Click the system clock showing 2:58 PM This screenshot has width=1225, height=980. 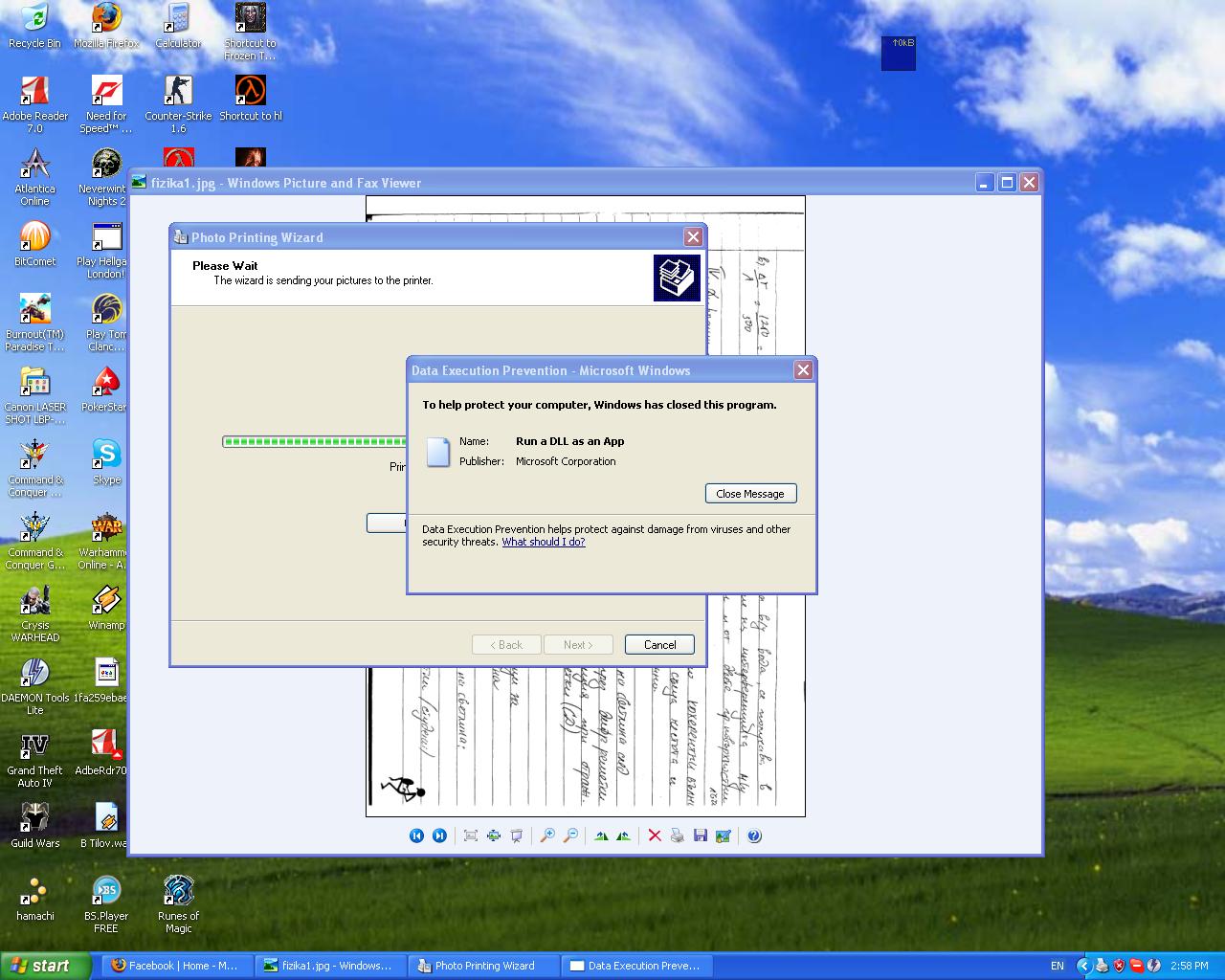[x=1189, y=966]
